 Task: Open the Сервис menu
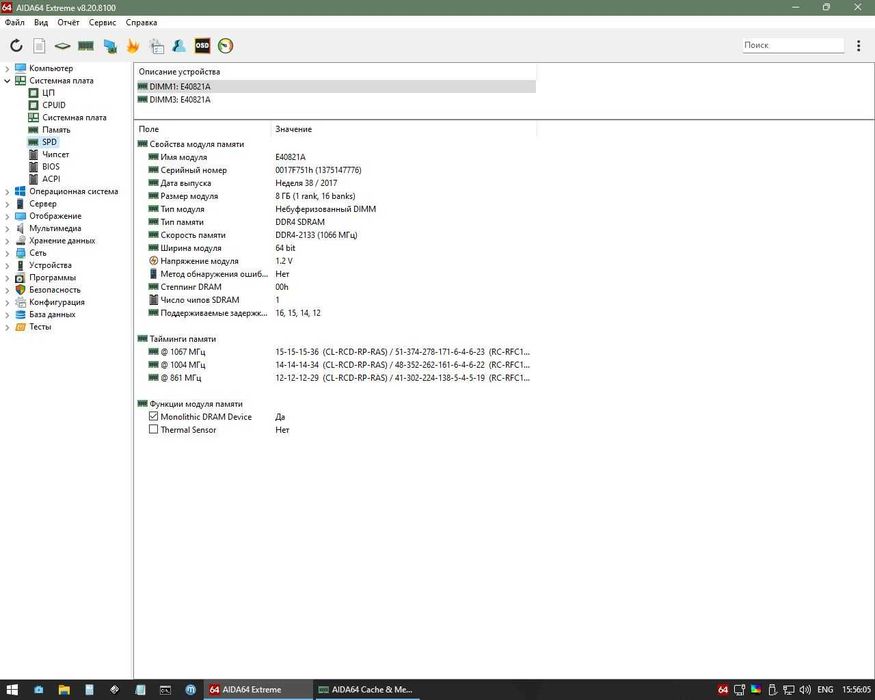click(x=102, y=22)
